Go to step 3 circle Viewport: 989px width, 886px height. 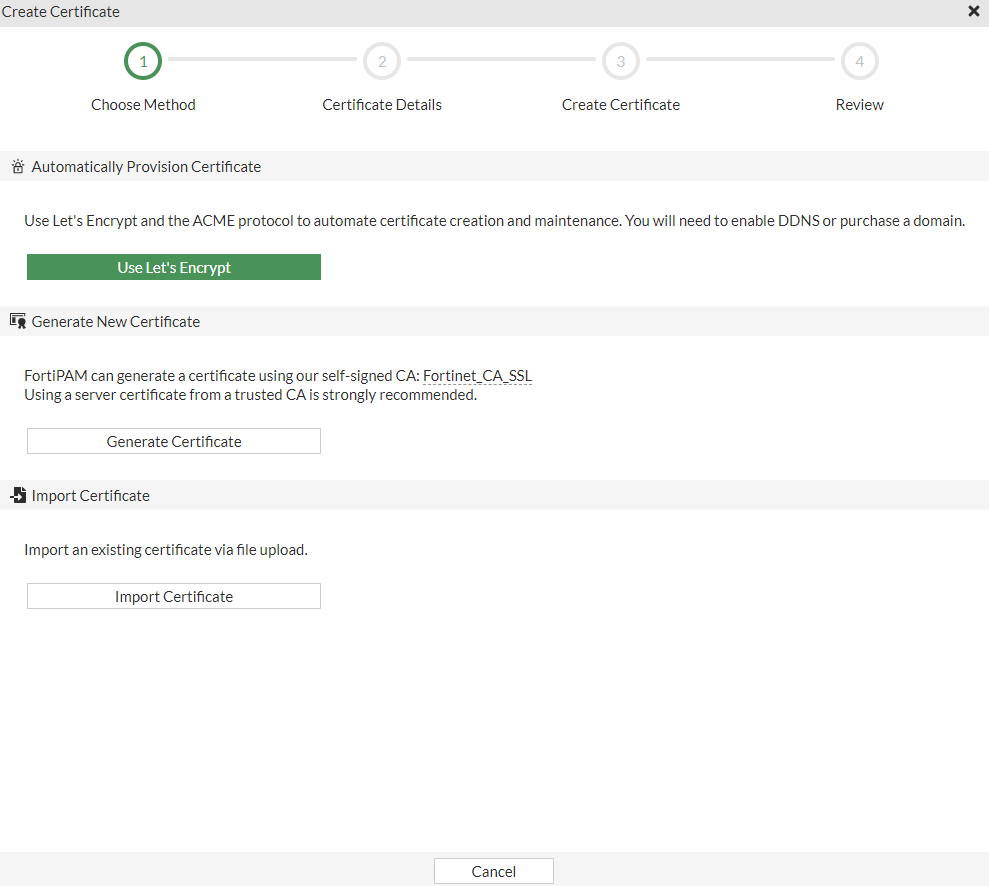point(621,61)
